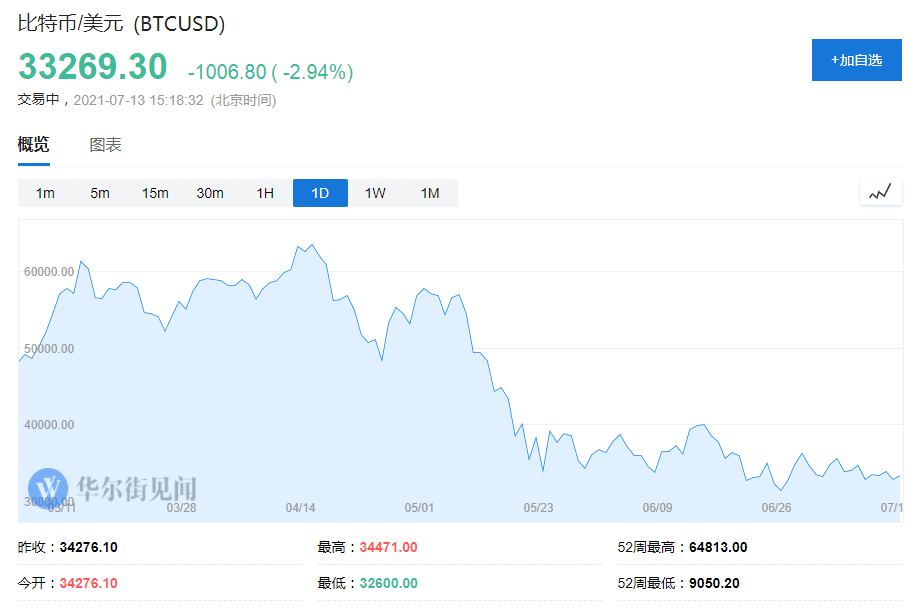Set the chart interval to 1H

tap(265, 193)
